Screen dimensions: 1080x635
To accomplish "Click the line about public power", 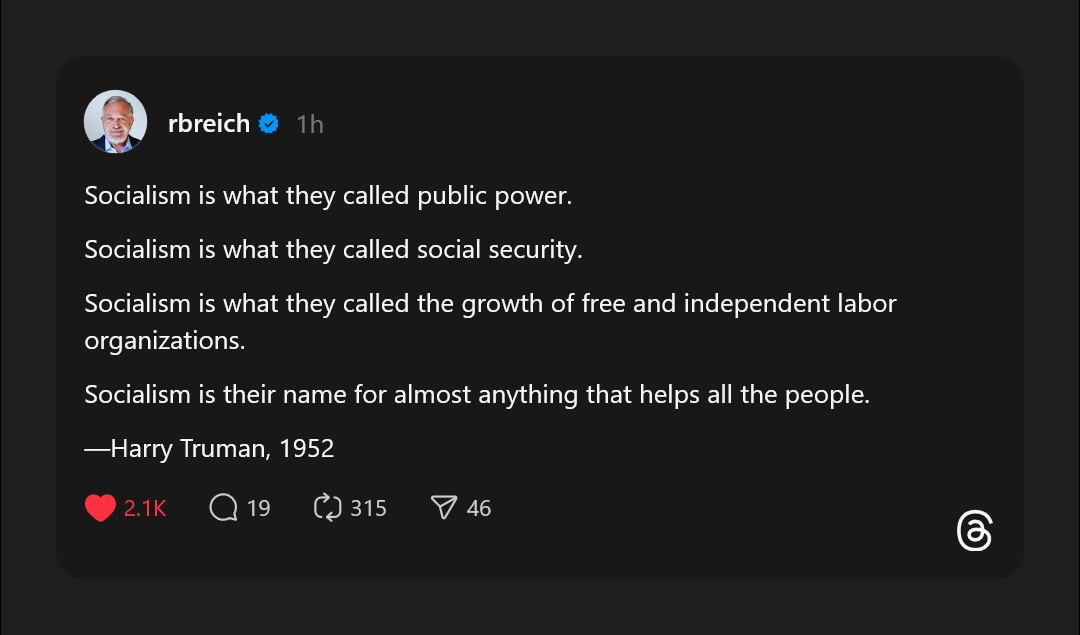I will point(328,196).
